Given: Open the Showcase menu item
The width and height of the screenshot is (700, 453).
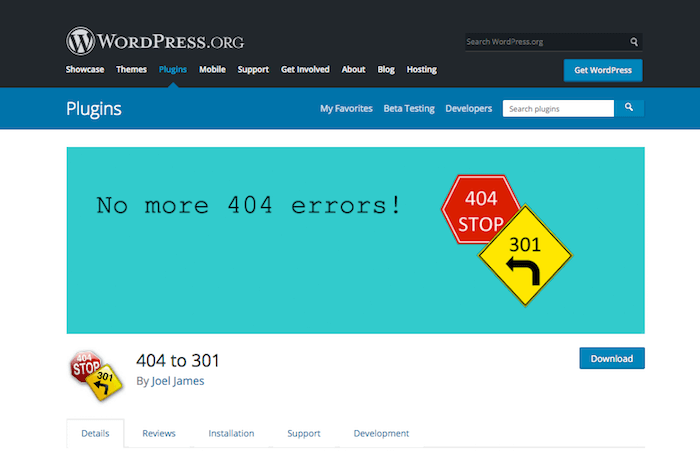Looking at the screenshot, I should point(85,69).
